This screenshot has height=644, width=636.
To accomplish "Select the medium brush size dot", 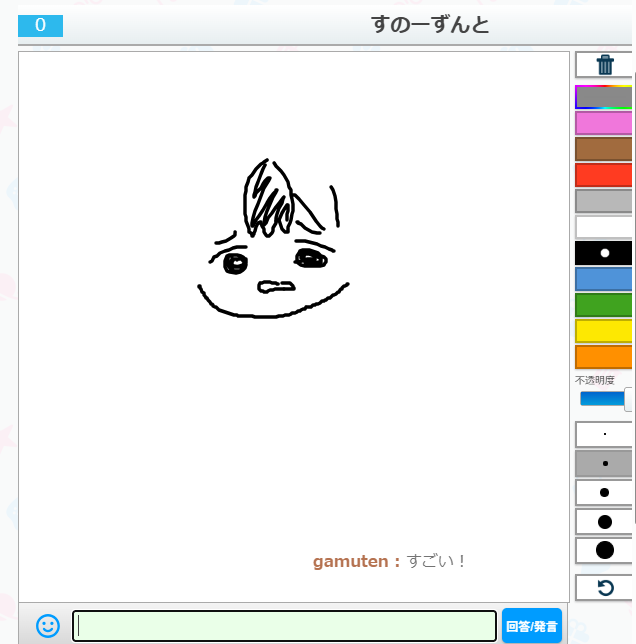I will click(x=605, y=493).
